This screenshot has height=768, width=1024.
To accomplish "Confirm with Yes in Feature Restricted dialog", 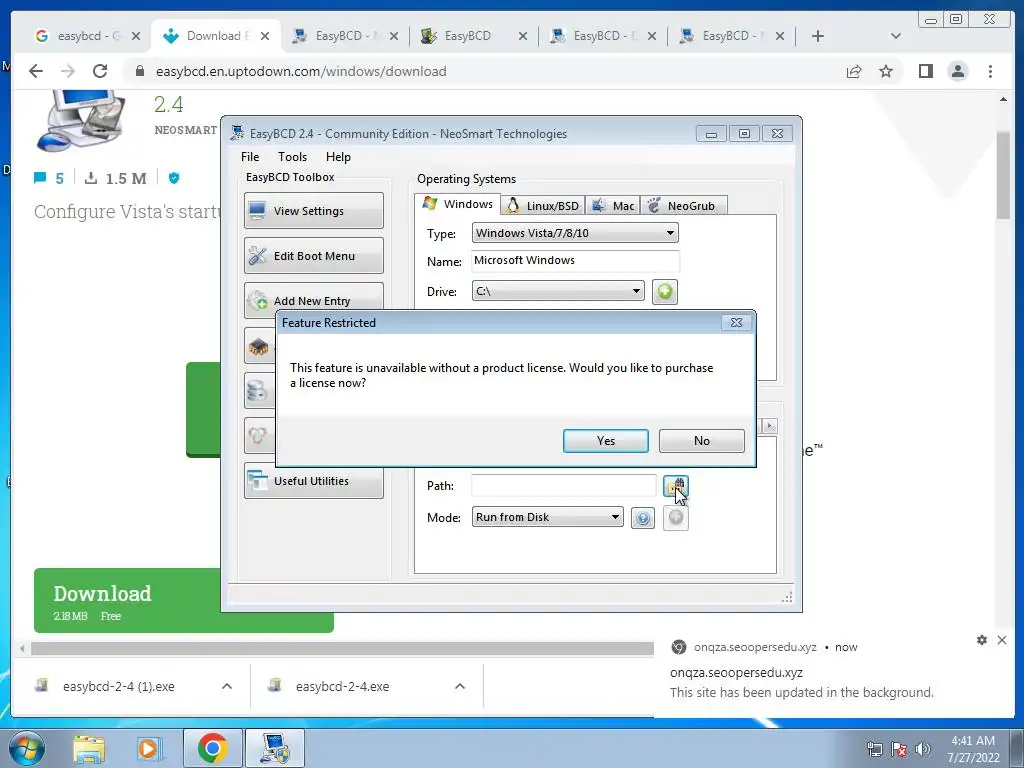I will click(x=605, y=441).
